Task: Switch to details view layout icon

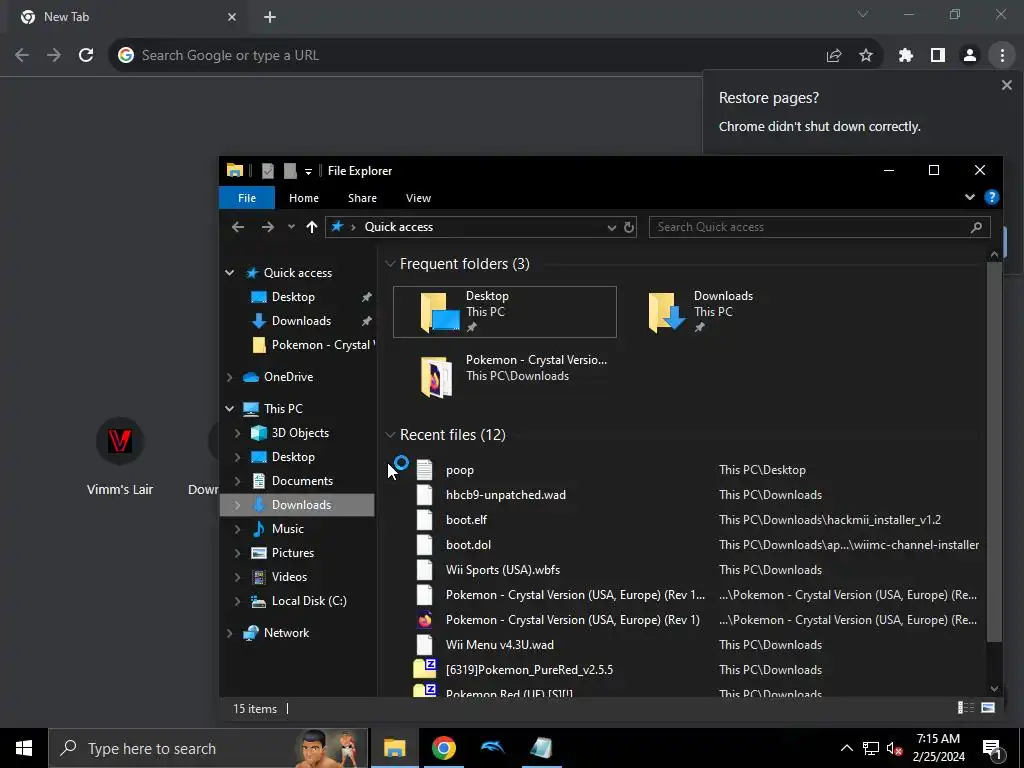Action: (x=965, y=708)
